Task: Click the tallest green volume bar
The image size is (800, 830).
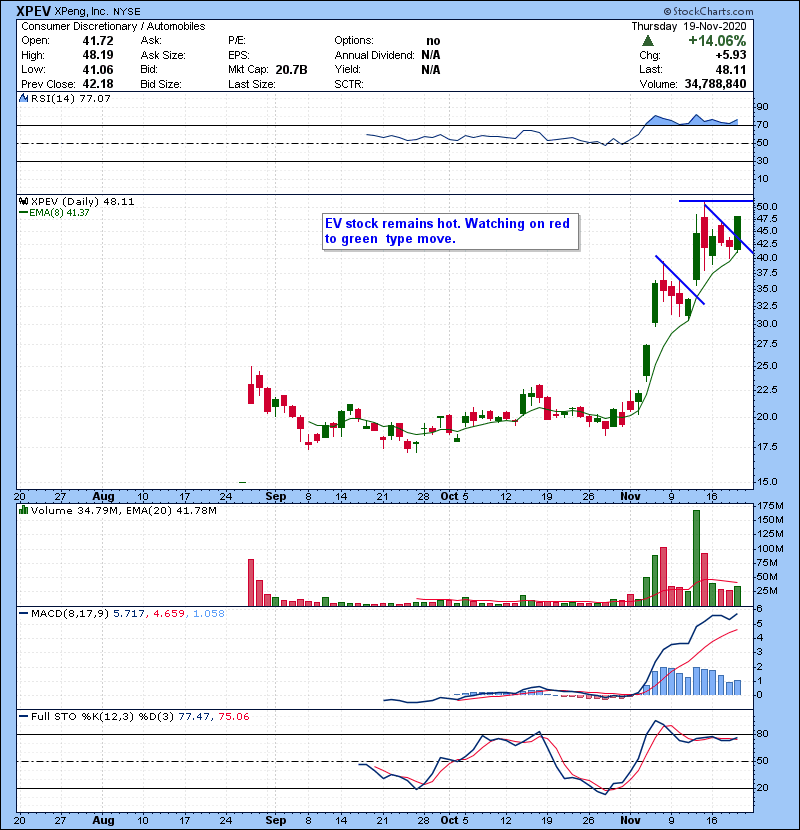Action: coord(696,558)
